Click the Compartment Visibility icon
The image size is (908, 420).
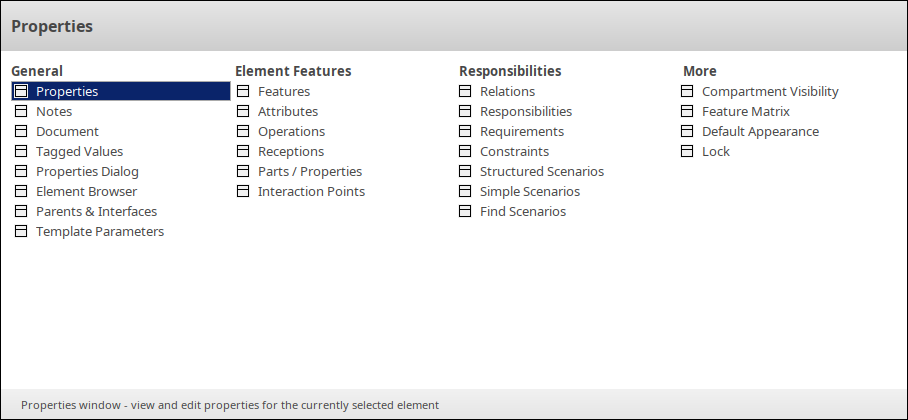pos(687,91)
